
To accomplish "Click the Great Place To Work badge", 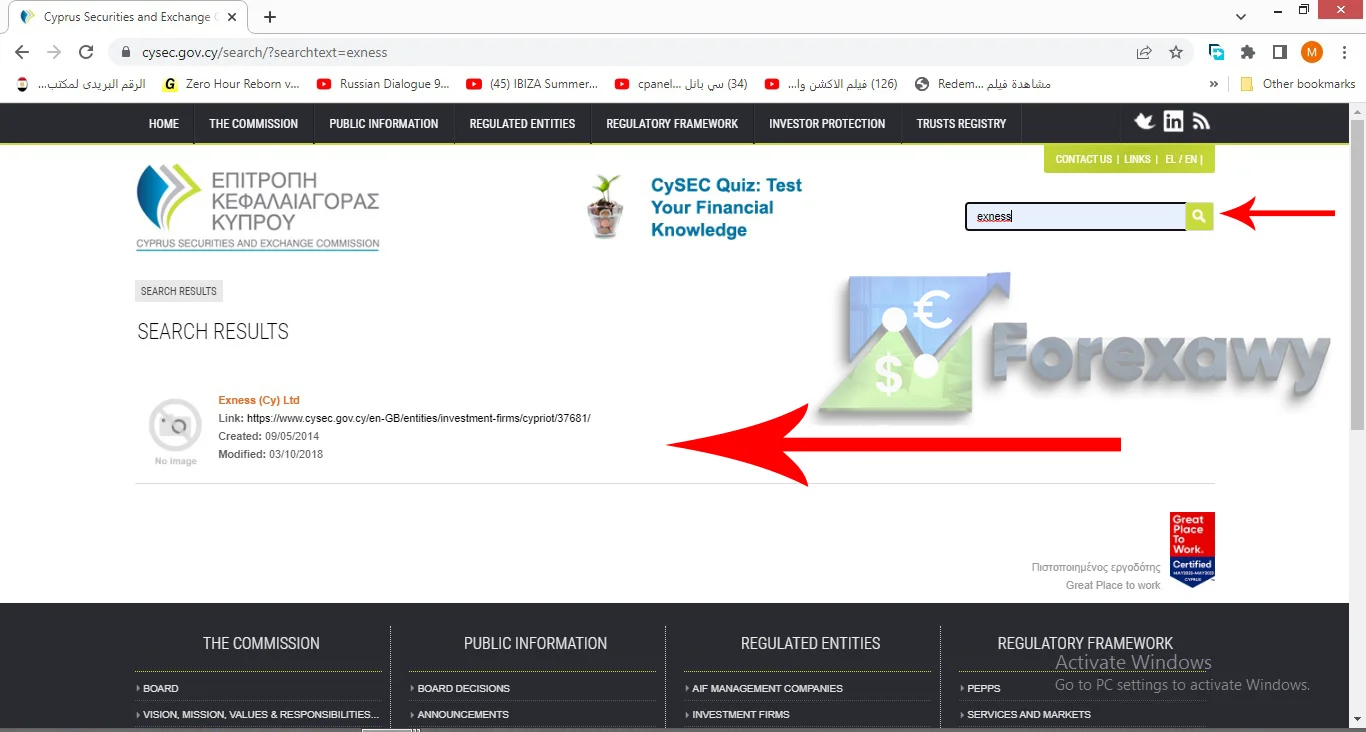I will point(1192,549).
